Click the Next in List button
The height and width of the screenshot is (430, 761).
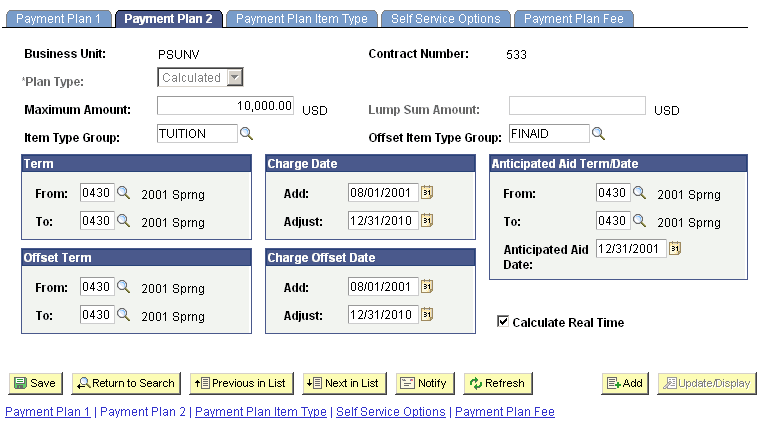(x=344, y=383)
